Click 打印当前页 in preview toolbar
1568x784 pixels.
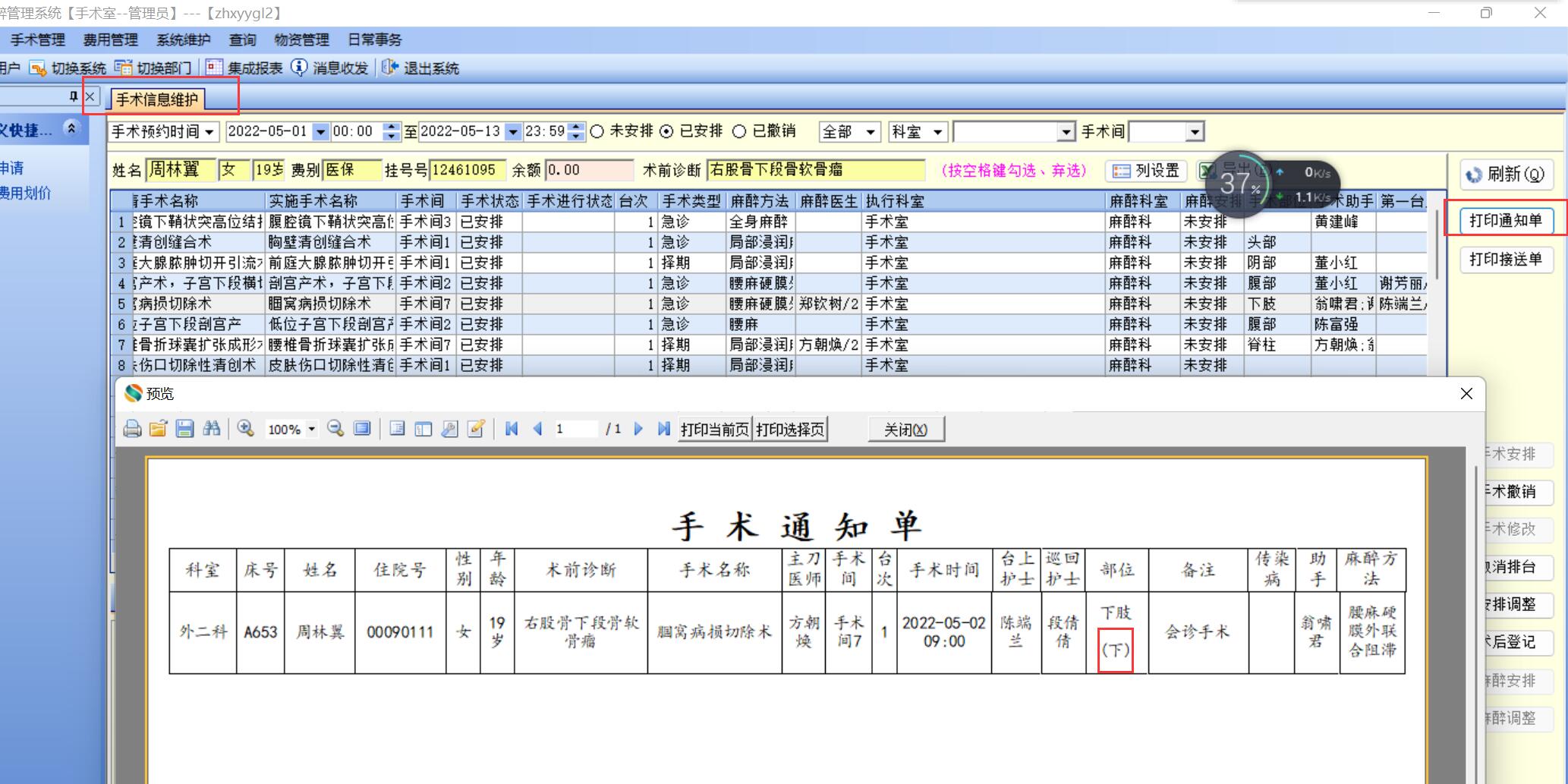tap(714, 430)
